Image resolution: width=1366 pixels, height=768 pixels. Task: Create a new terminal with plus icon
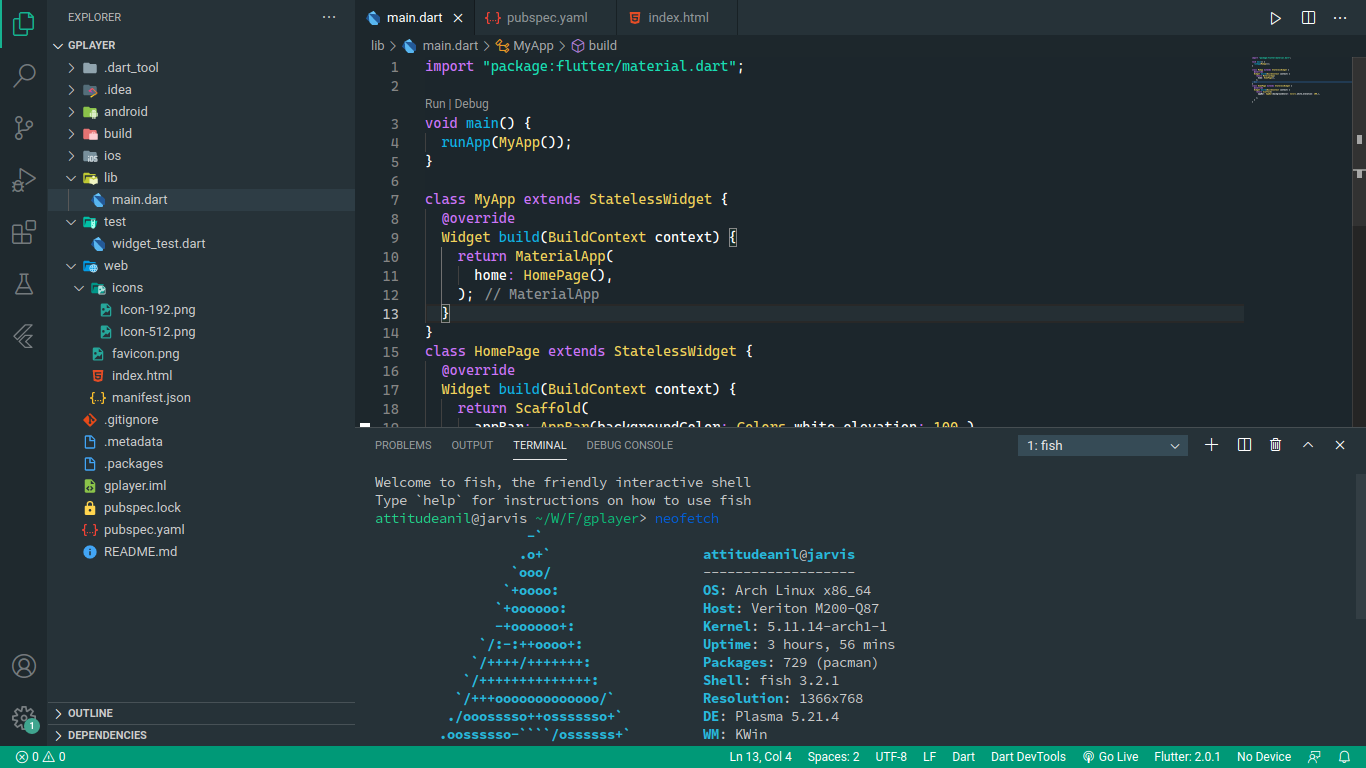click(1212, 445)
